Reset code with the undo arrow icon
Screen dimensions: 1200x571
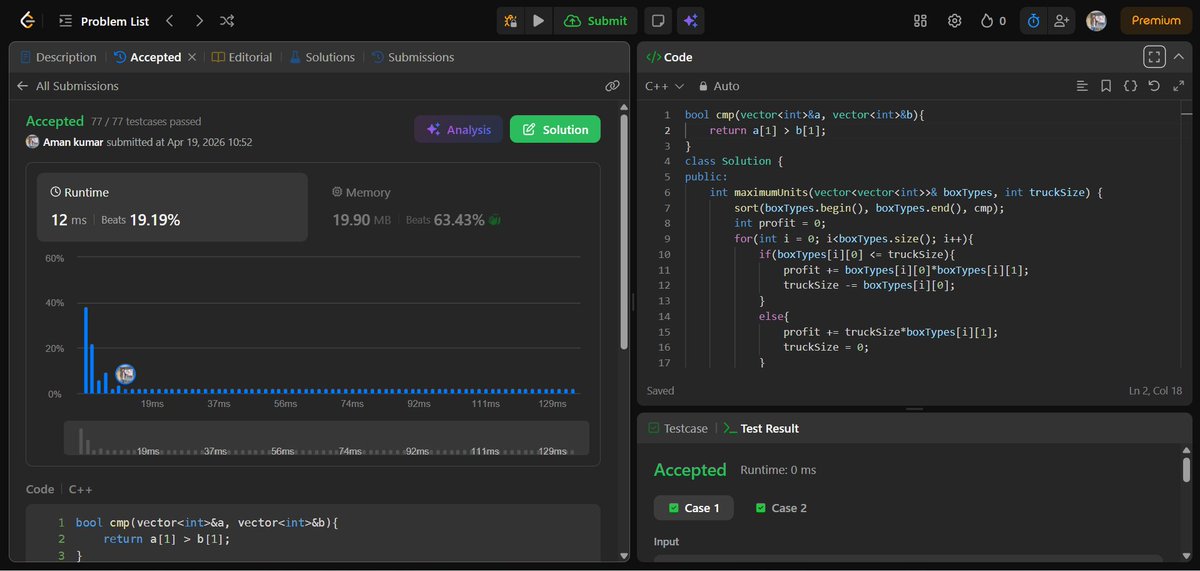click(1154, 86)
